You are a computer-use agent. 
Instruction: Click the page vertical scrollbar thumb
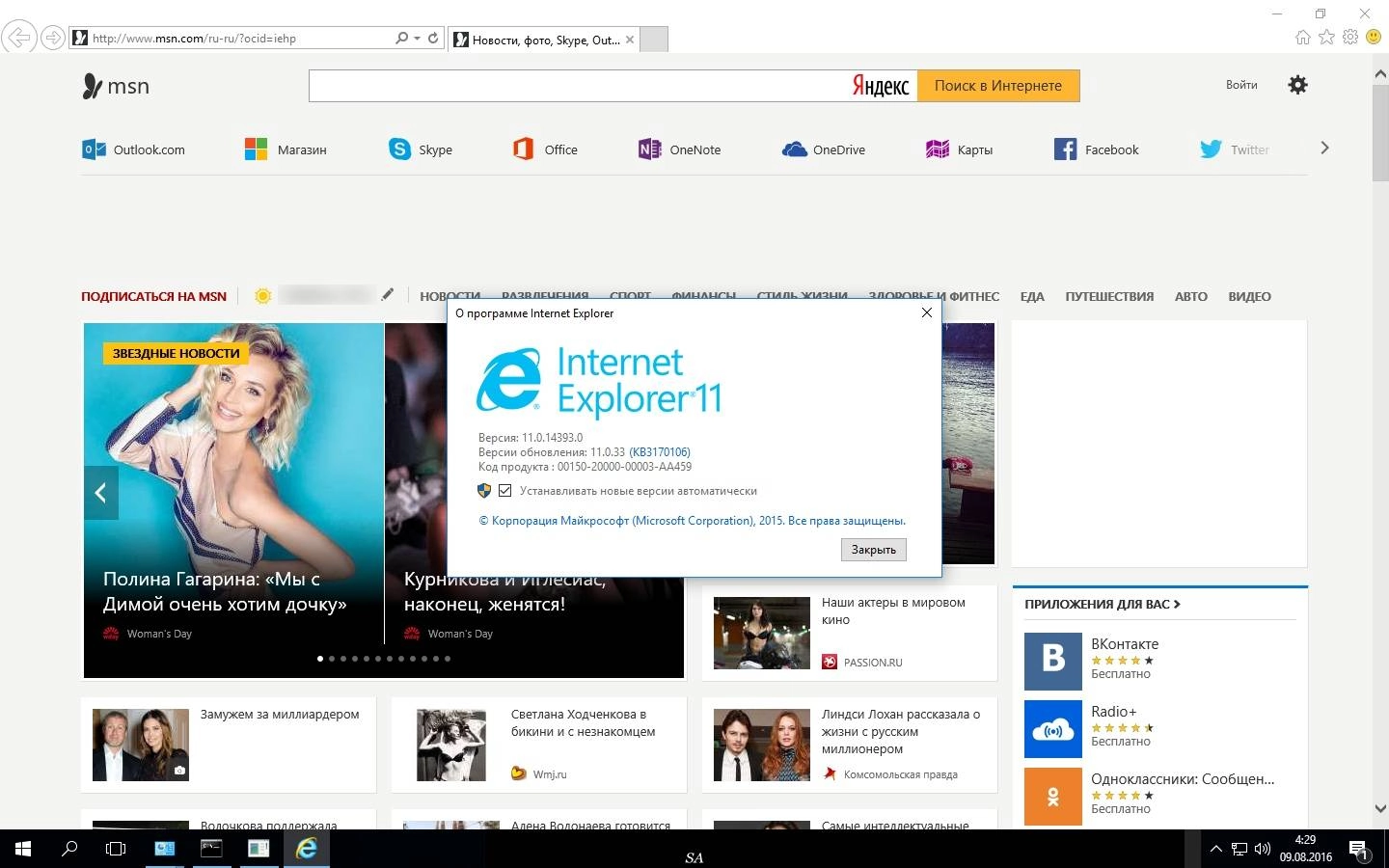(1380, 133)
